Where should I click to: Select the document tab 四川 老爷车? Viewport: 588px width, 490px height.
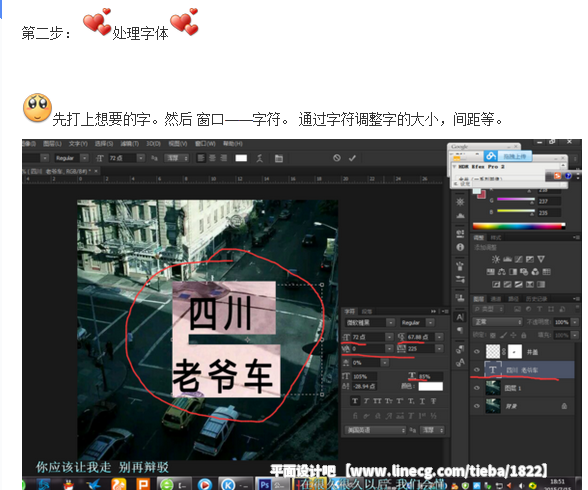(60, 171)
